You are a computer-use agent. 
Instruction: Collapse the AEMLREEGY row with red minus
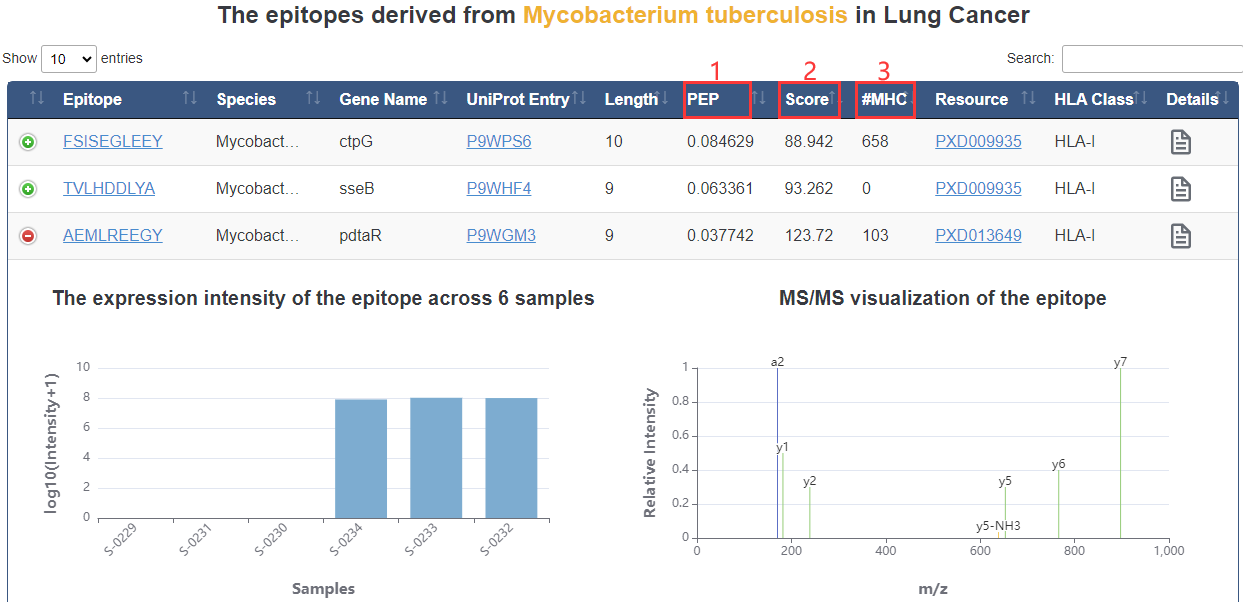tap(28, 236)
